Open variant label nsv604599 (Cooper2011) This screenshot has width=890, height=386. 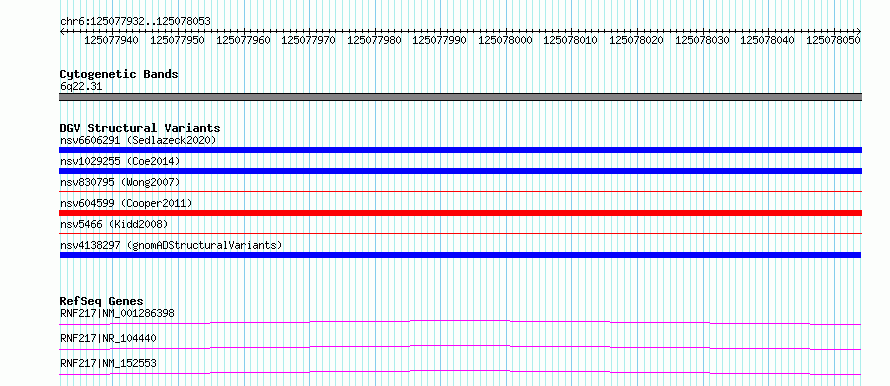click(x=126, y=203)
